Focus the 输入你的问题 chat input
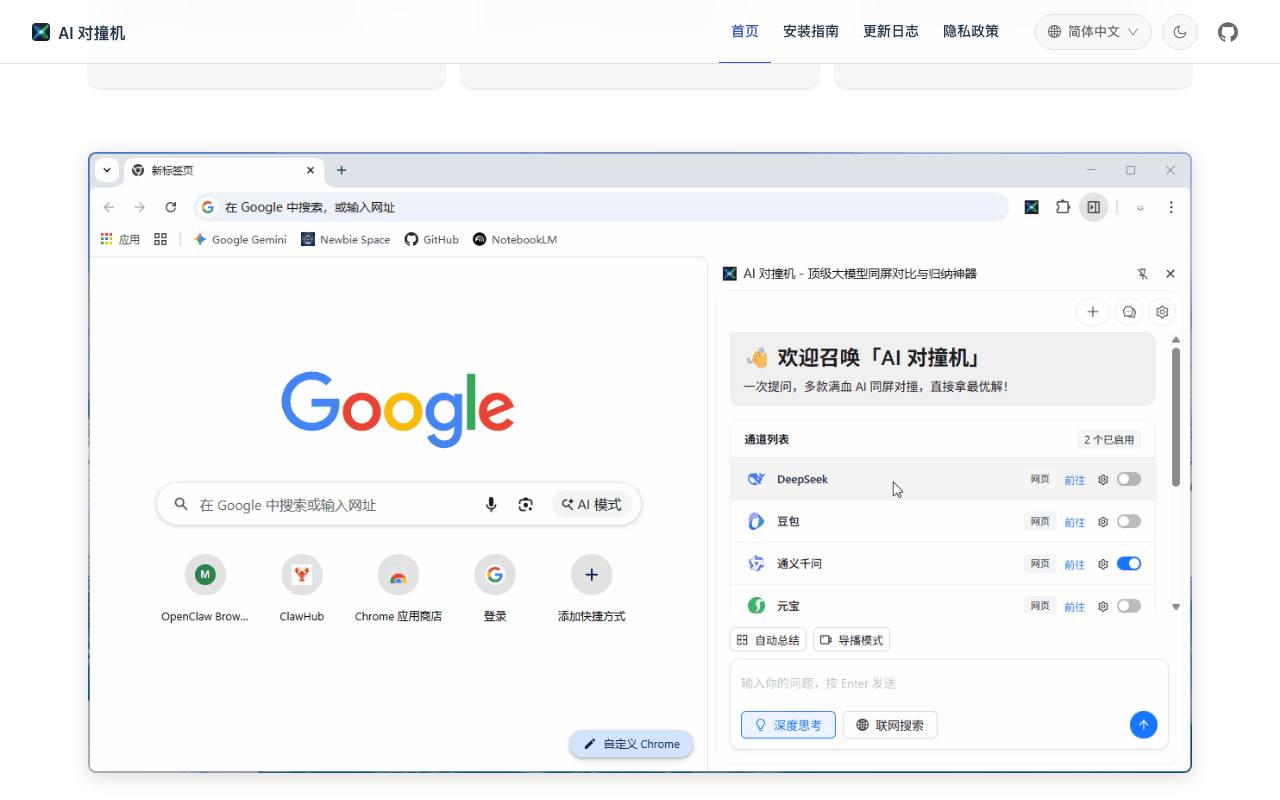The width and height of the screenshot is (1280, 800). coord(949,683)
